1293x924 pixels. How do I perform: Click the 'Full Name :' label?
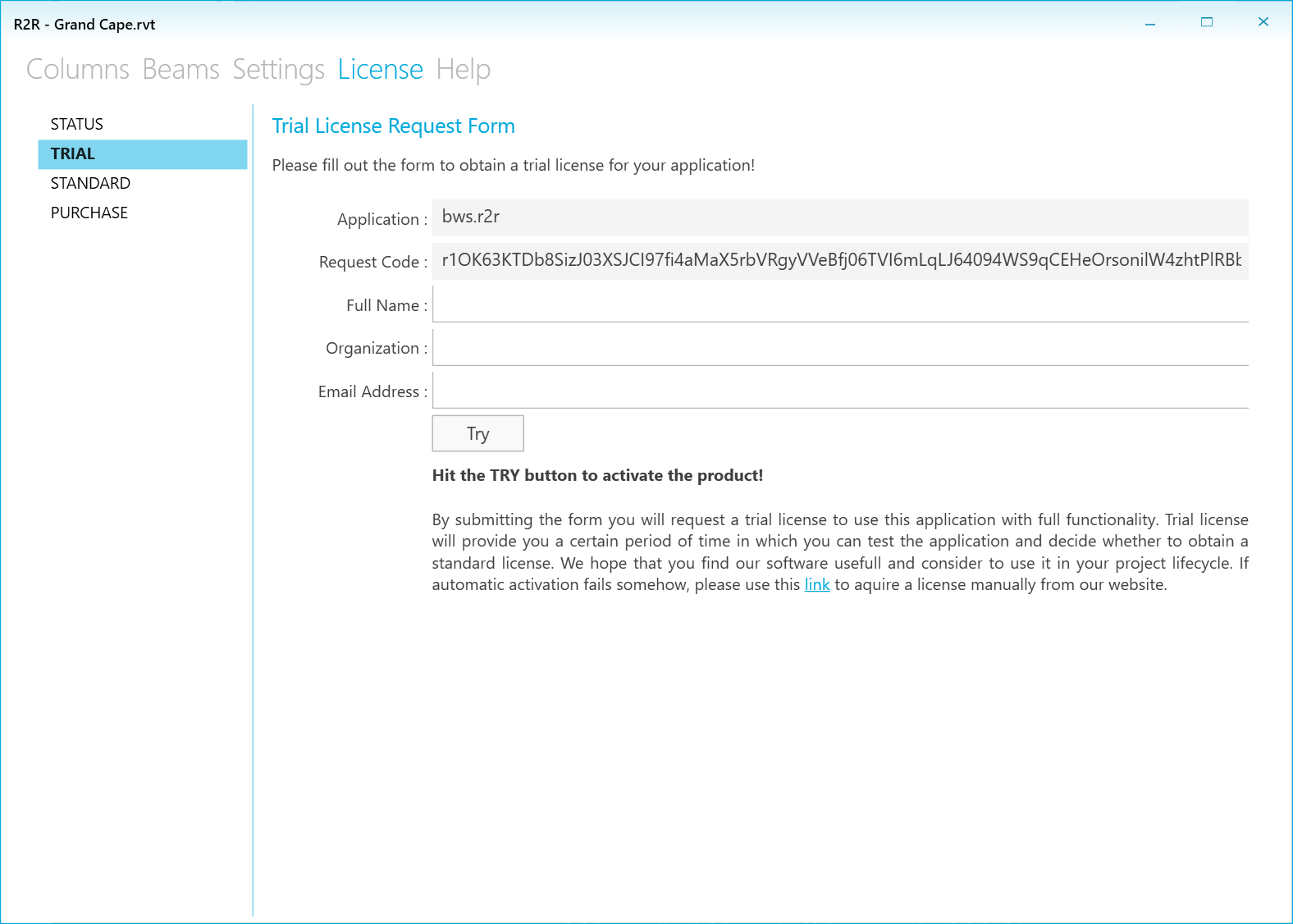[387, 305]
